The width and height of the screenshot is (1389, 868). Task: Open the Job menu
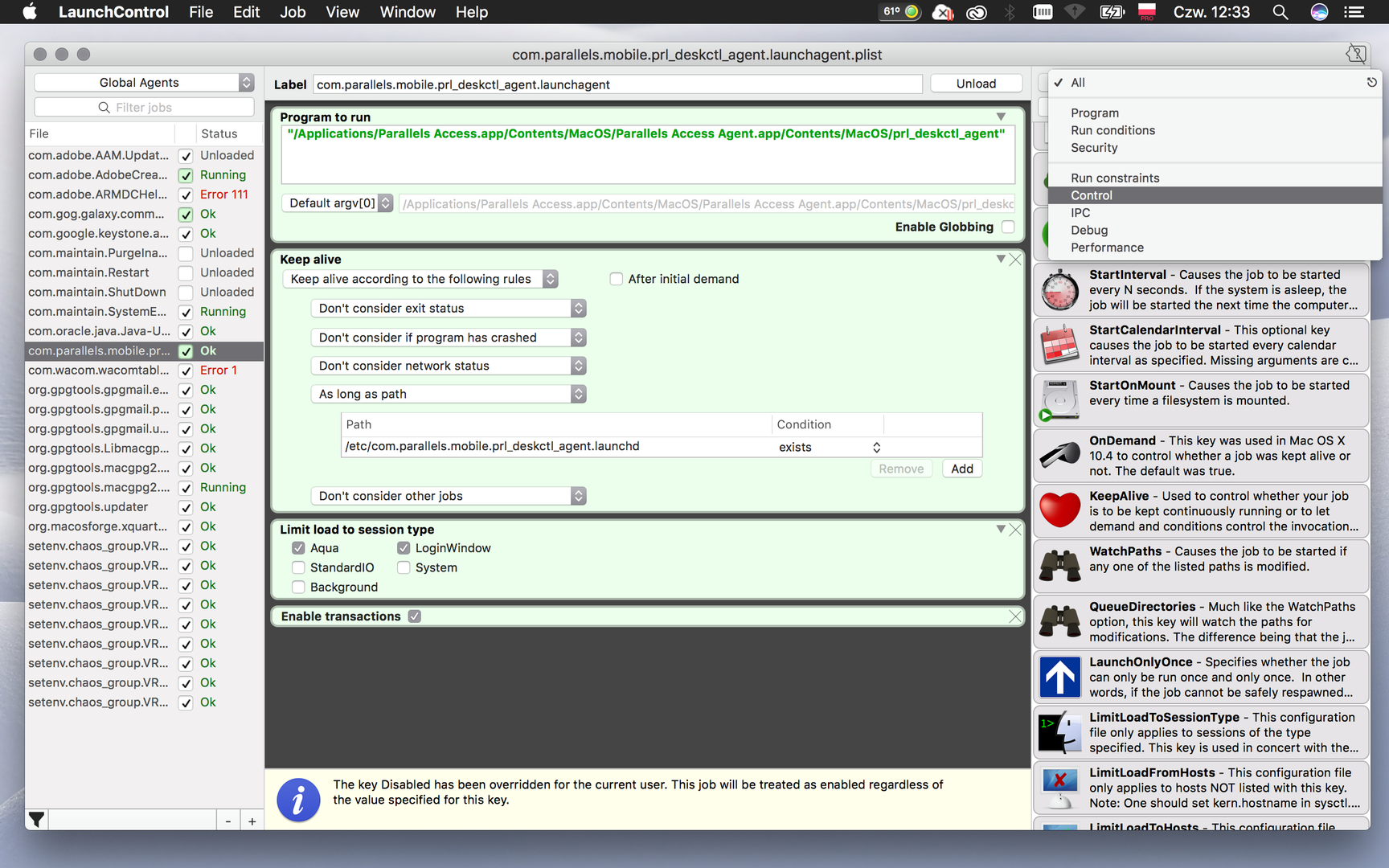(x=293, y=12)
